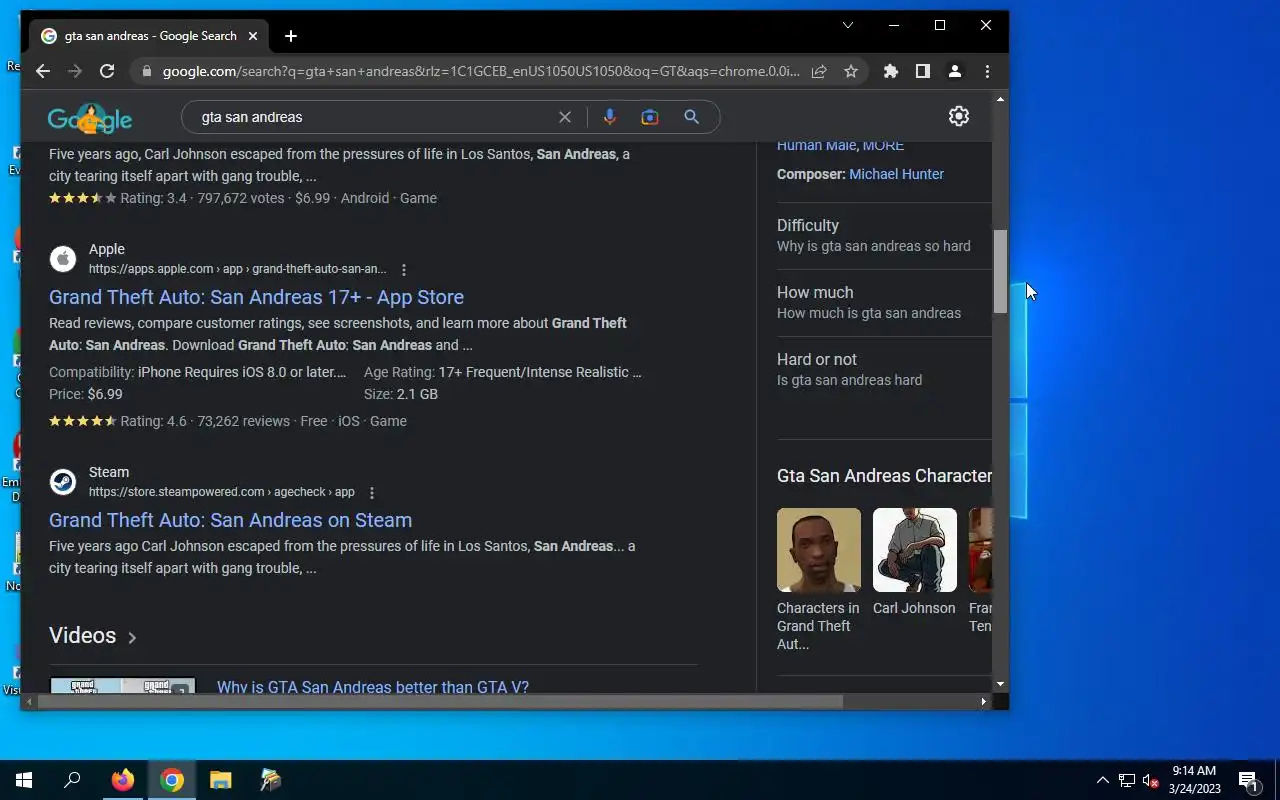
Task: Select the Difficulty related question
Action: (884, 235)
